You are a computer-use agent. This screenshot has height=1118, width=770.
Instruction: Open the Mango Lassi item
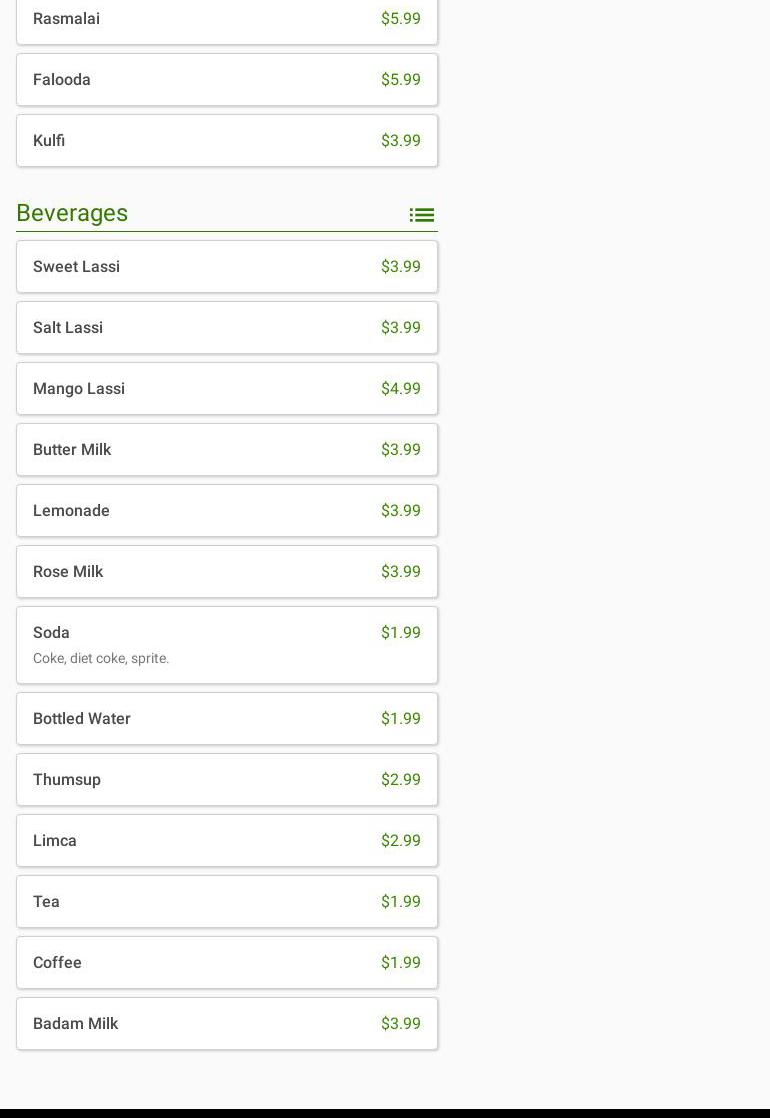227,389
